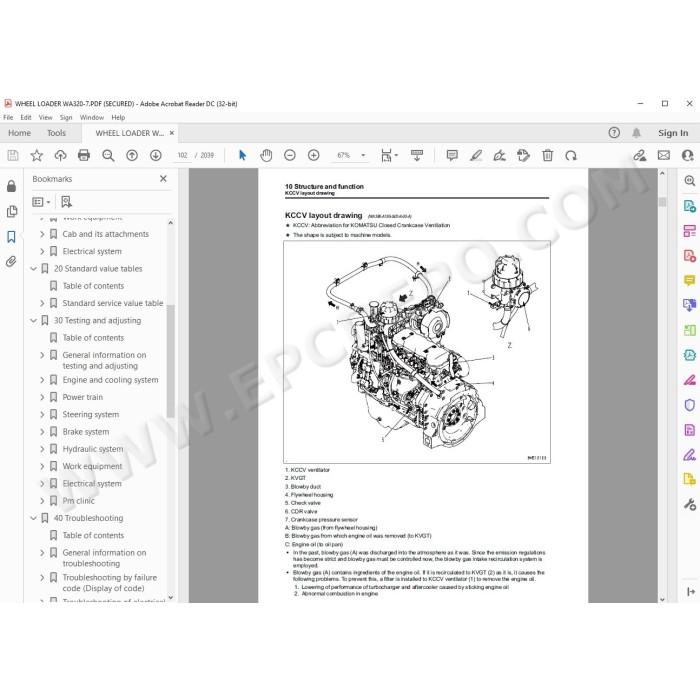Open Troubleshooting by failure code bookmark
The width and height of the screenshot is (700, 700).
[x=110, y=583]
